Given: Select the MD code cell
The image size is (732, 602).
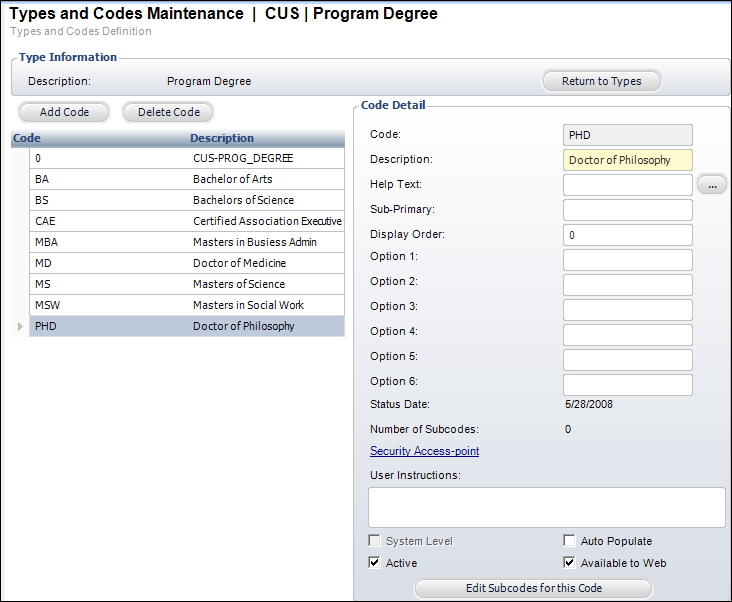Looking at the screenshot, I should click(x=109, y=263).
